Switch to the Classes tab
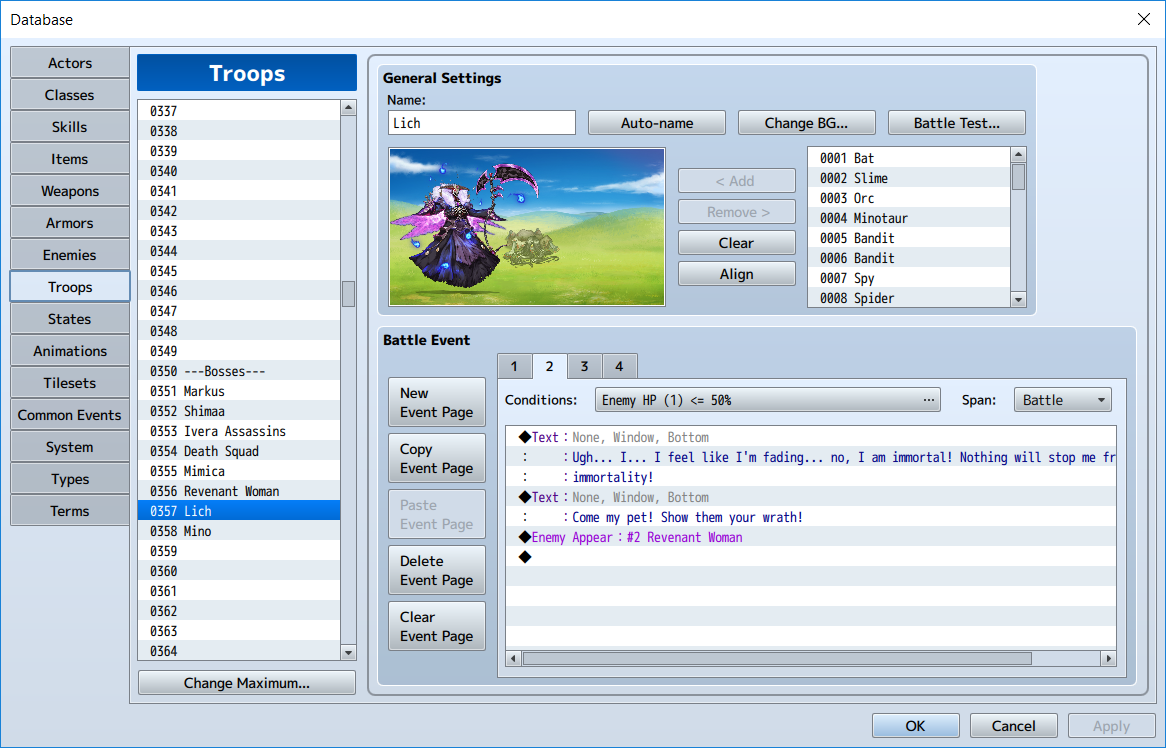Viewport: 1166px width, 748px height. (x=70, y=95)
